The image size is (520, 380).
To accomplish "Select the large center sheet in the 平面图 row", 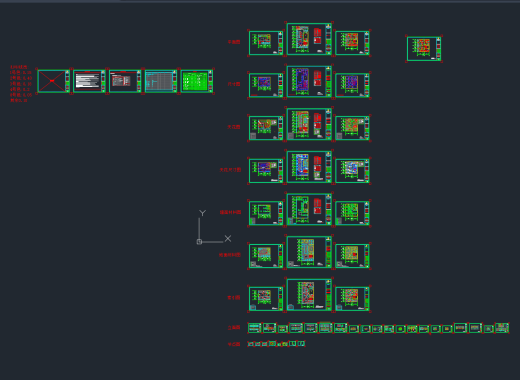I will (x=309, y=39).
